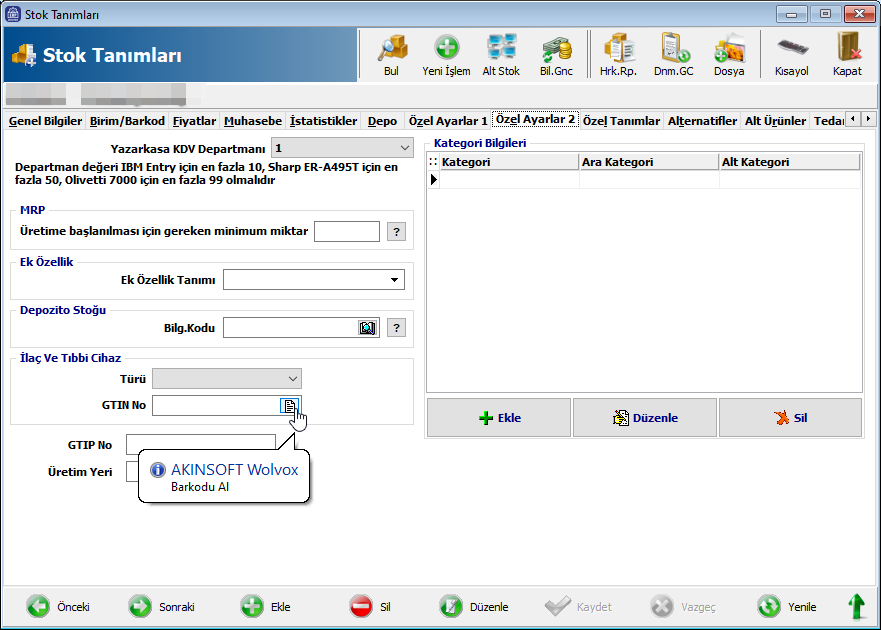This screenshot has height=630, width=881.
Task: Open the Fiyatlar tab
Action: tap(194, 121)
